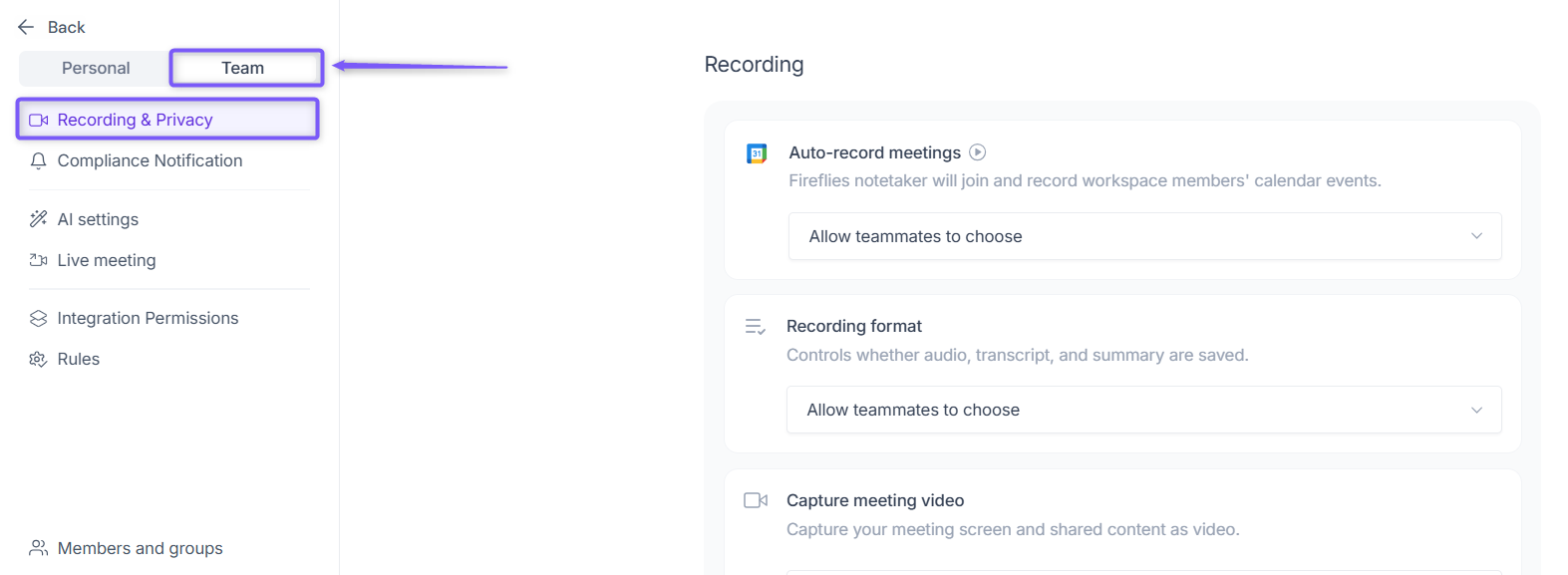Open Recording & Privacy settings

click(x=167, y=120)
